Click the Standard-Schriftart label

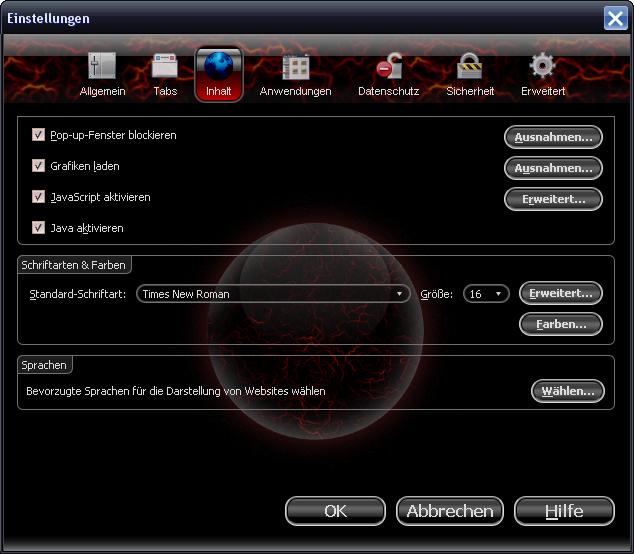[77, 294]
